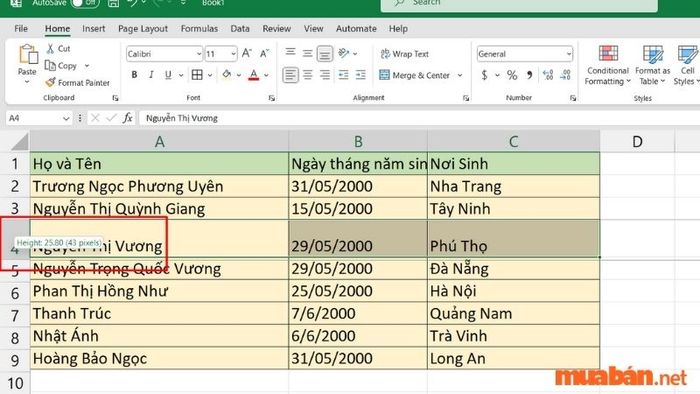Apply Fill Color bucket
The width and height of the screenshot is (700, 394).
point(227,75)
